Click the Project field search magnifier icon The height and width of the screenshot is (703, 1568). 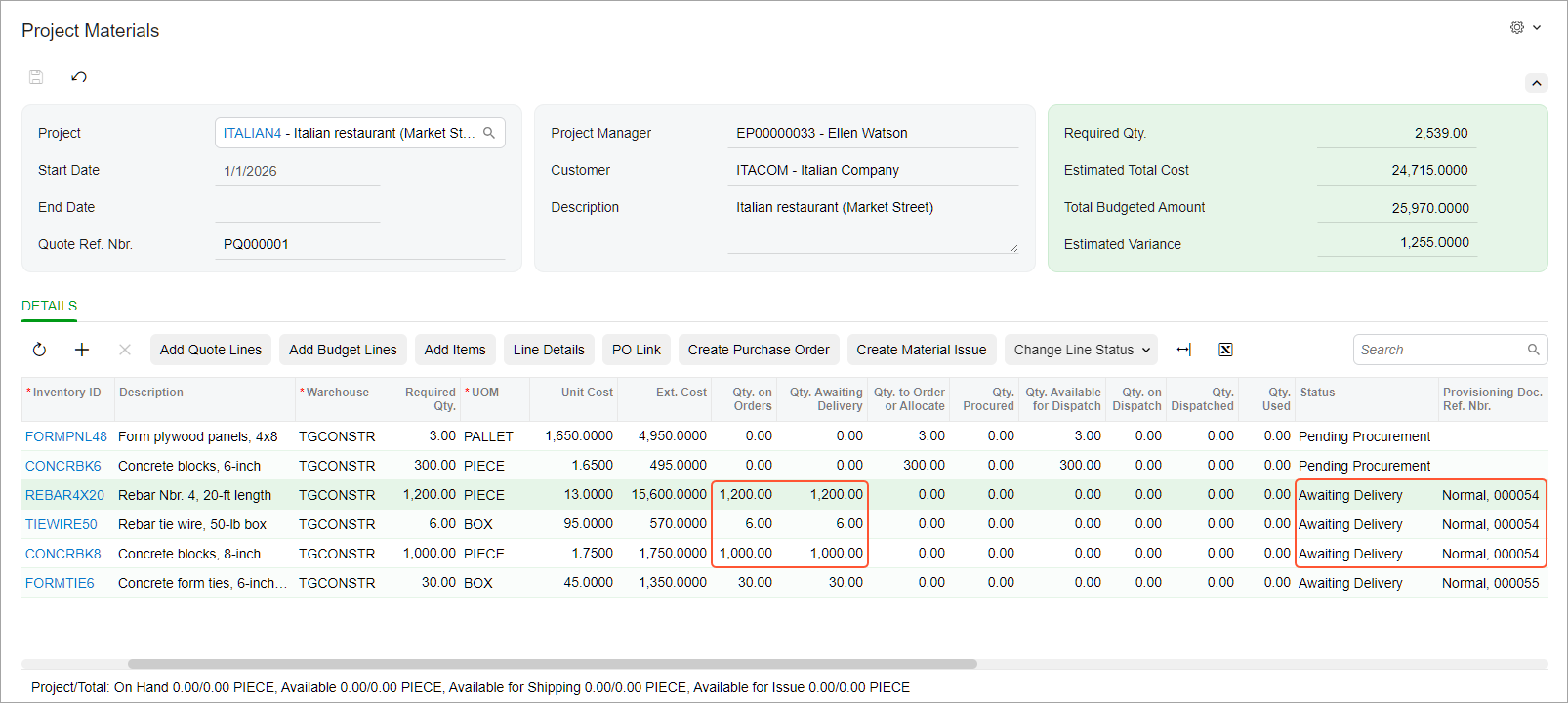[489, 133]
